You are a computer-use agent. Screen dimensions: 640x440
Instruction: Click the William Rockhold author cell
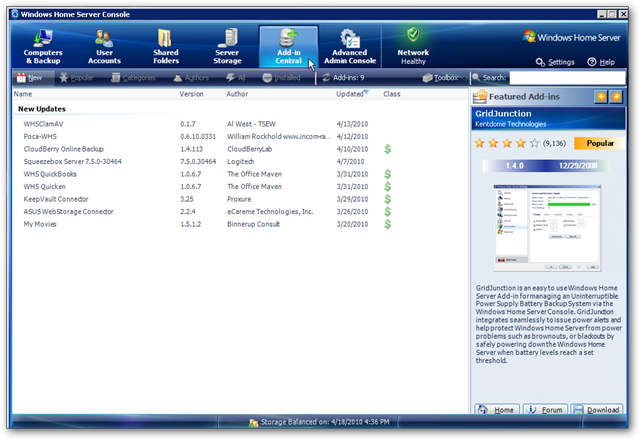[278, 136]
